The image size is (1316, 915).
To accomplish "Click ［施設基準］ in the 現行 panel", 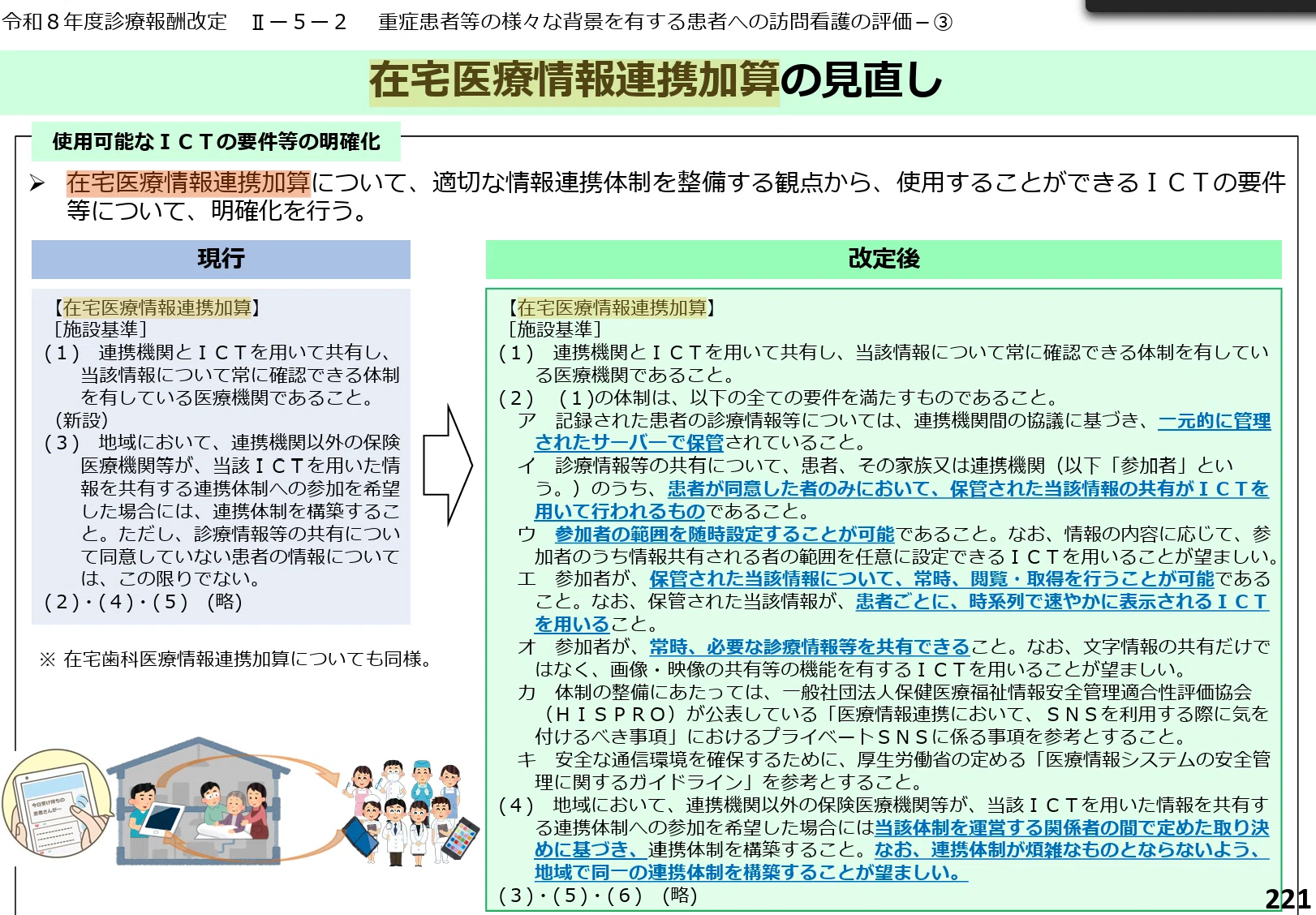I will pyautogui.click(x=100, y=329).
